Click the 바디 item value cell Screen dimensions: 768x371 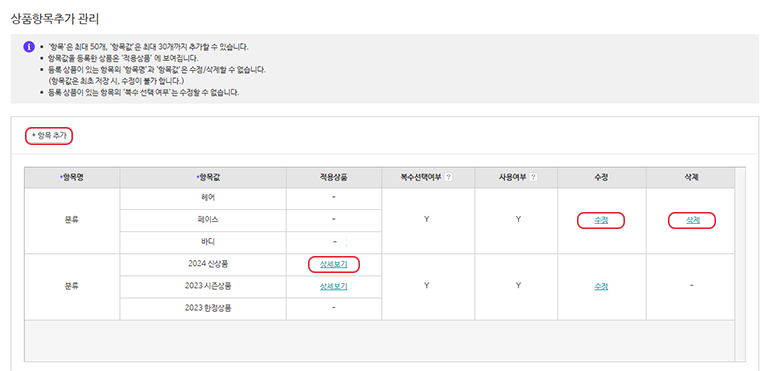tap(203, 243)
